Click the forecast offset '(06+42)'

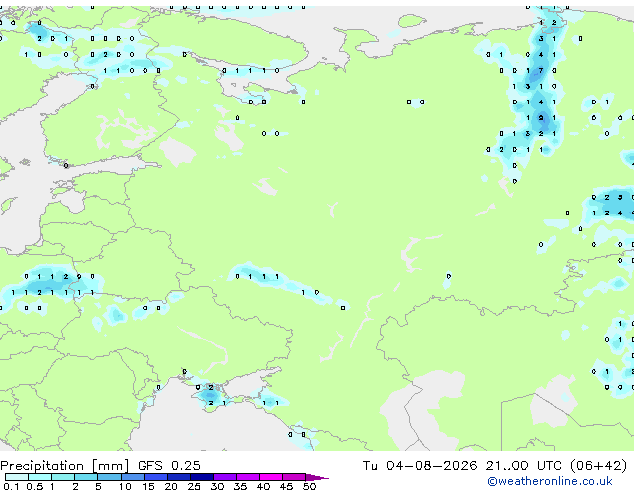(598, 466)
